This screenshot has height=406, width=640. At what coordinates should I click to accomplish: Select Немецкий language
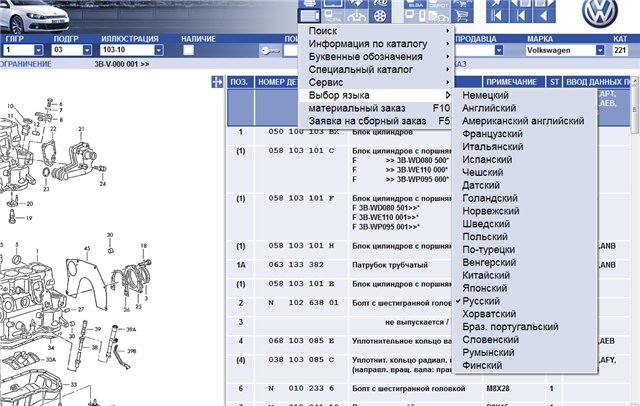pos(525,95)
